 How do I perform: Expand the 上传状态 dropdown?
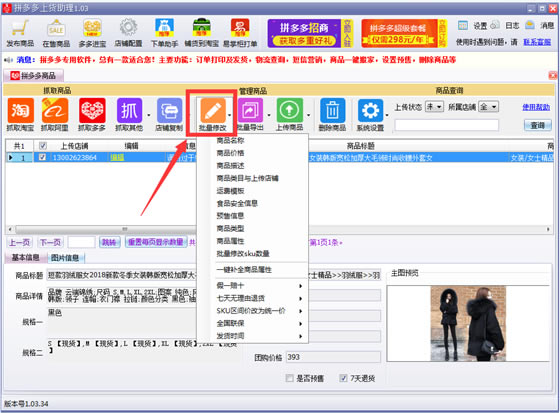434,106
